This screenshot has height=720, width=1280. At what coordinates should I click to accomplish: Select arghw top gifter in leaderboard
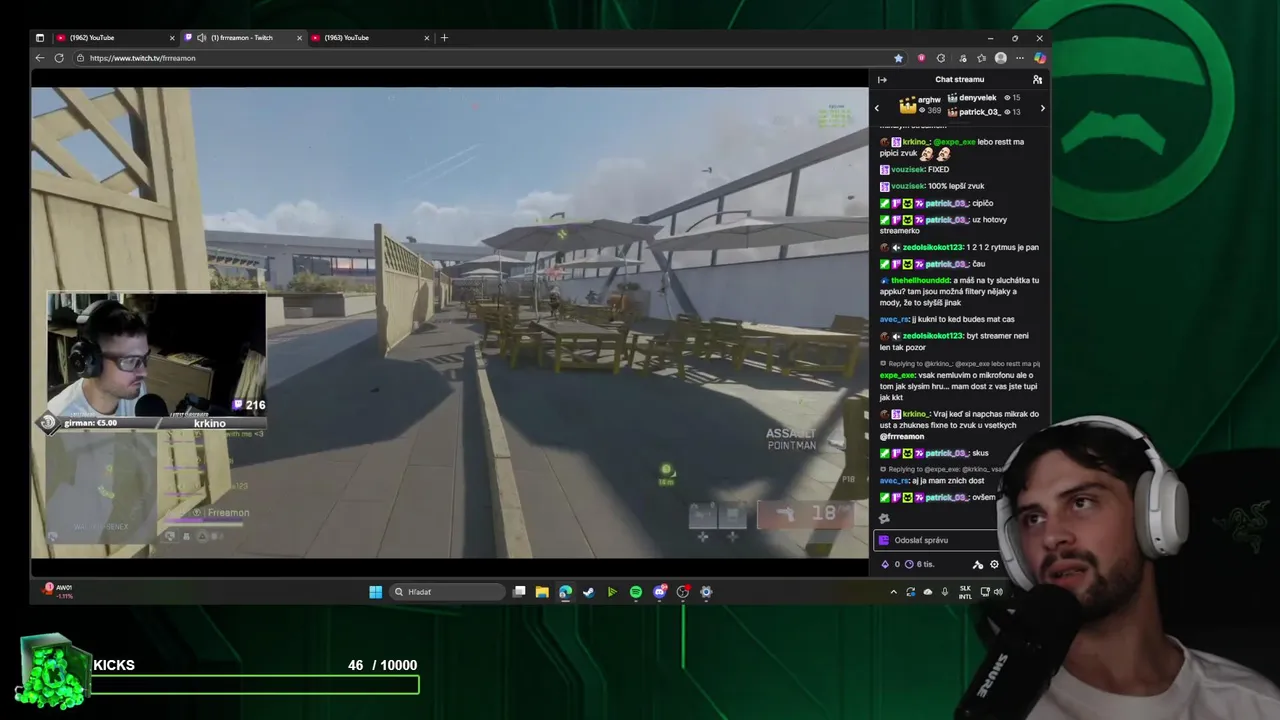click(920, 105)
